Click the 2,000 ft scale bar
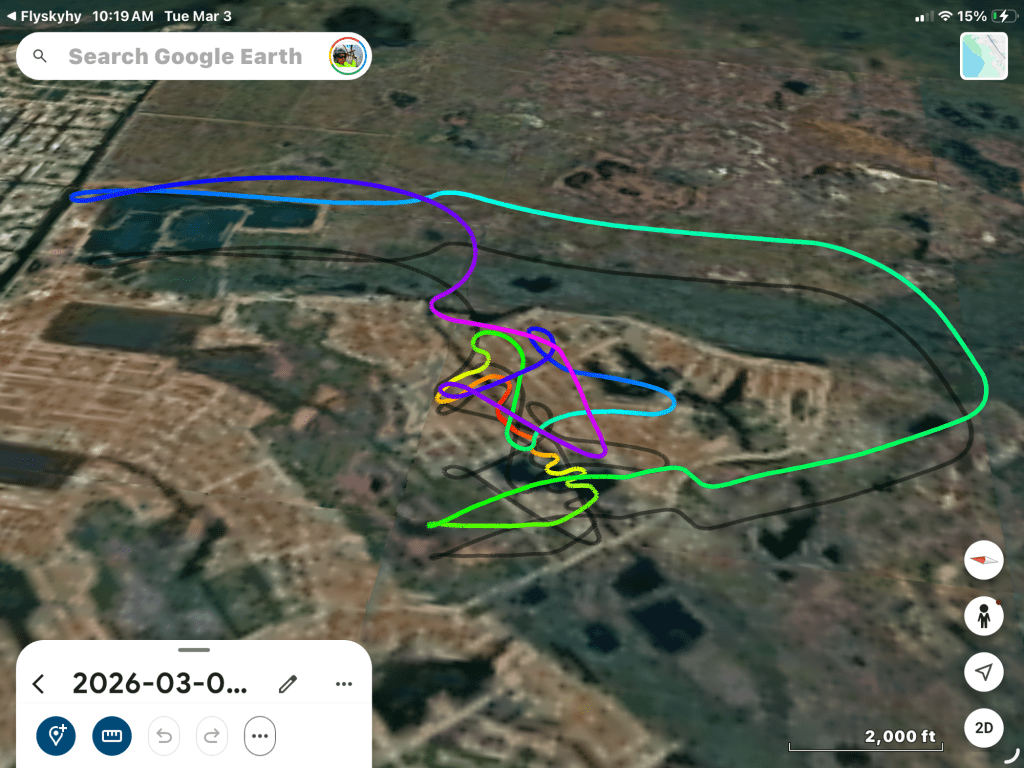 (x=866, y=739)
